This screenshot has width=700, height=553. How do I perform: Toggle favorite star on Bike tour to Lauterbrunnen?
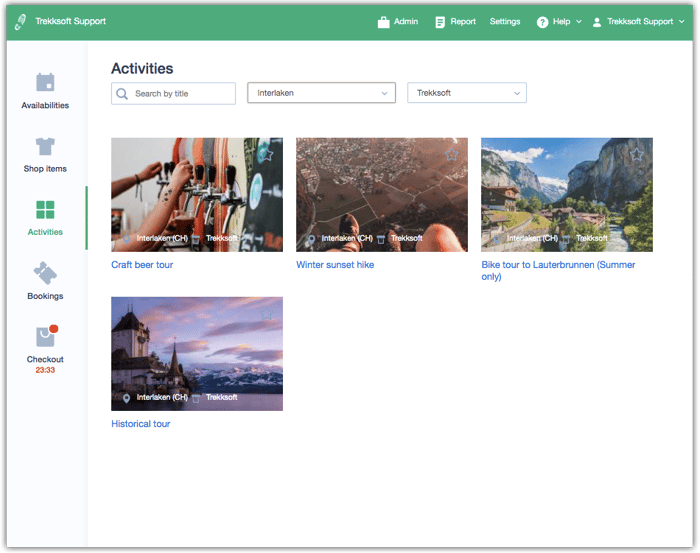point(636,154)
